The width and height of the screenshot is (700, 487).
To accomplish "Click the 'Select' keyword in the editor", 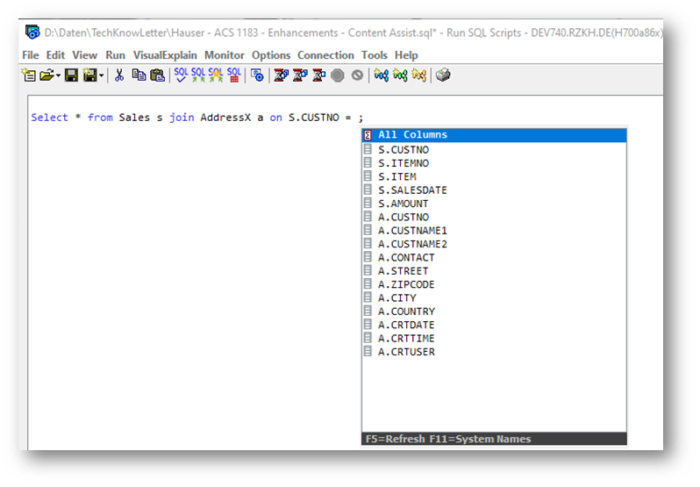I will 50,117.
